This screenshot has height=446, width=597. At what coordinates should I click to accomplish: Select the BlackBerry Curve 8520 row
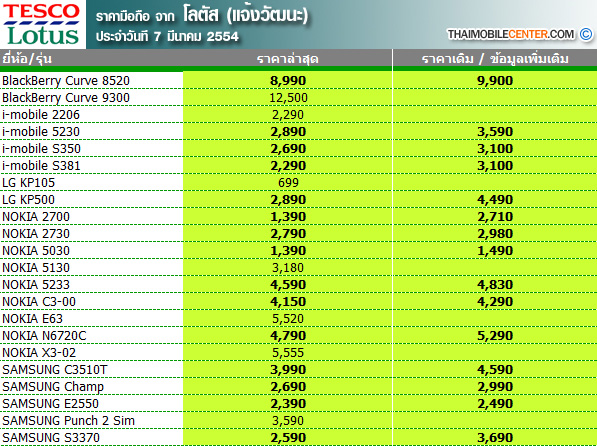point(298,80)
